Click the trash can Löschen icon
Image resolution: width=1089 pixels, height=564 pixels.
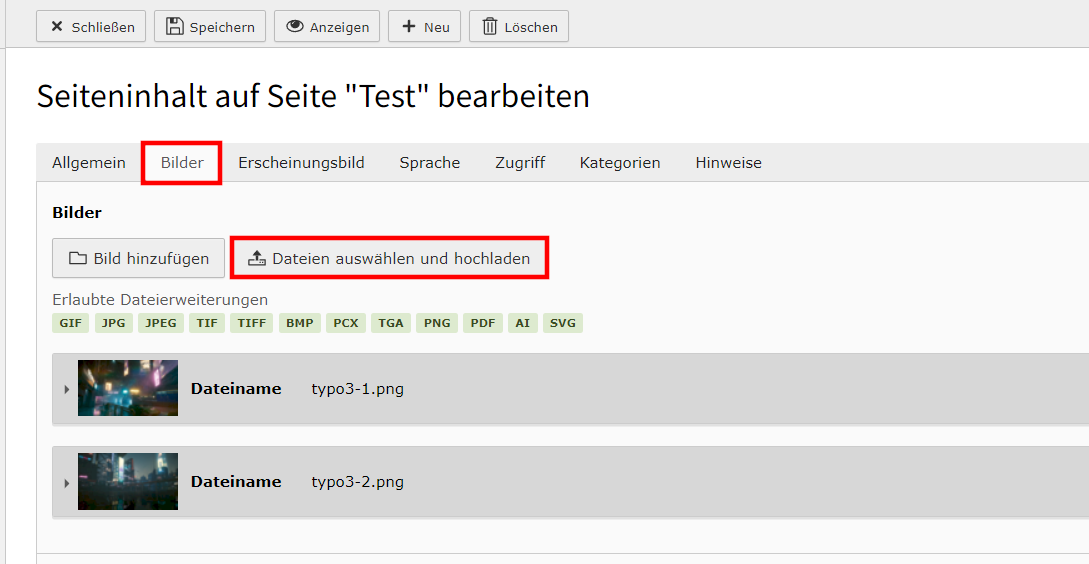(490, 26)
